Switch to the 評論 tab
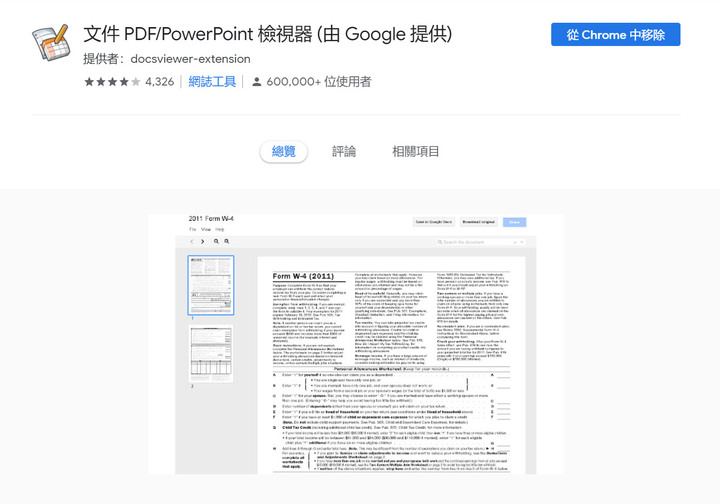This screenshot has height=504, width=720. point(344,151)
